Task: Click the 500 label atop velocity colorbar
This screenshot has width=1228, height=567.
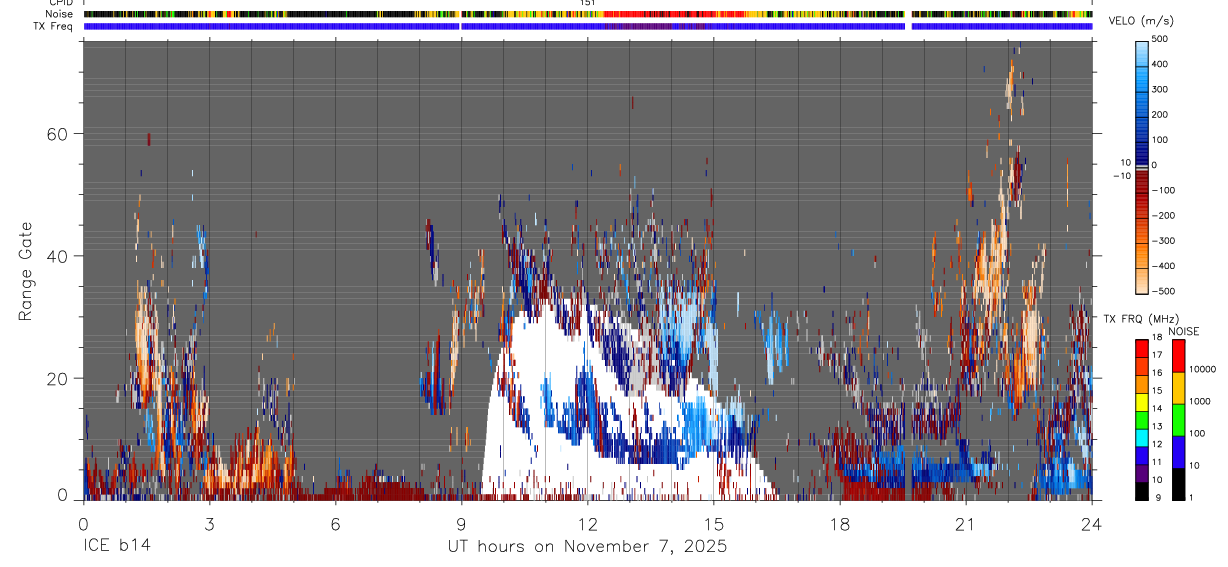Action: [x=1160, y=39]
